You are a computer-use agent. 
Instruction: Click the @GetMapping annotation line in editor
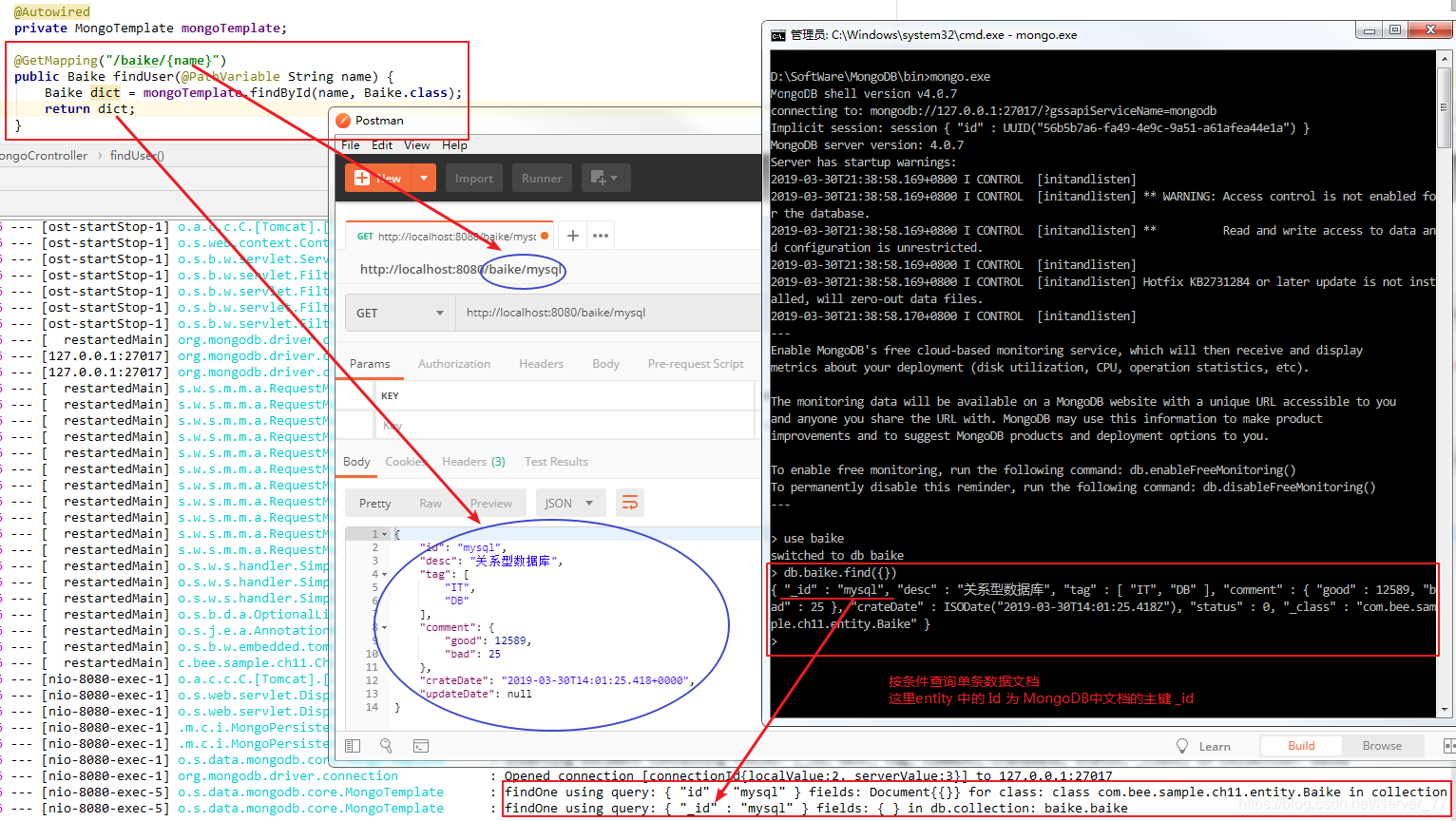120,61
